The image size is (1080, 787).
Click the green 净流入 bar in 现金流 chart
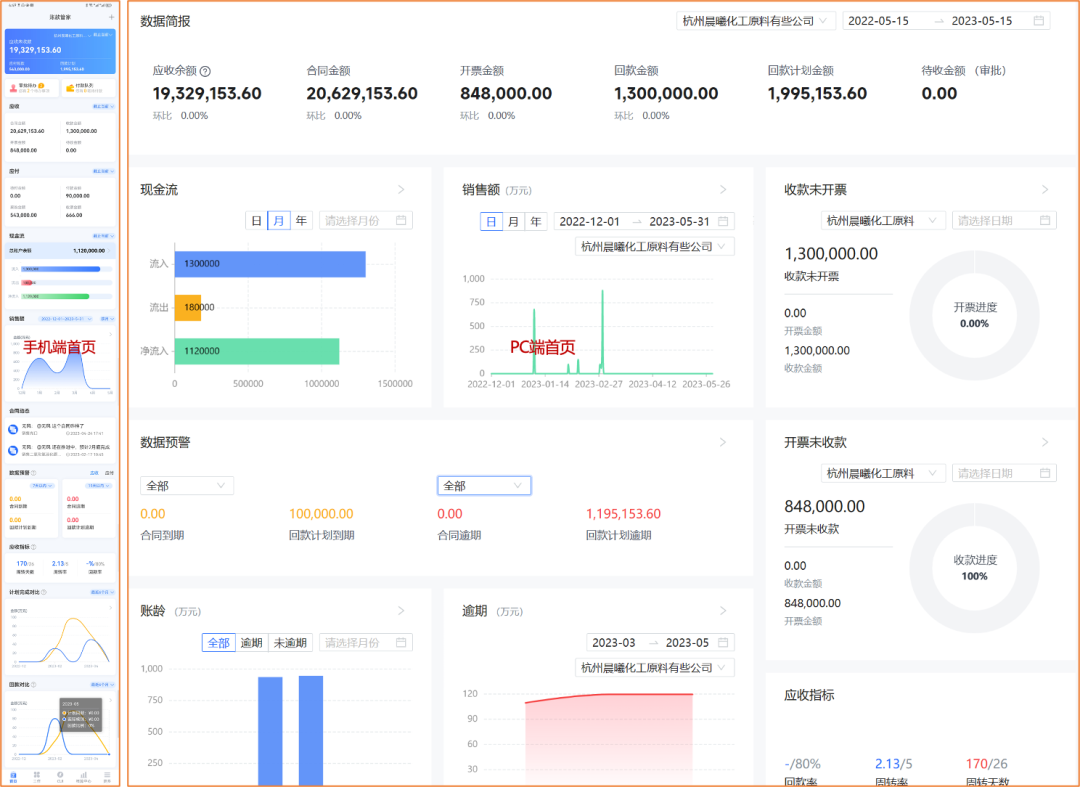pyautogui.click(x=257, y=351)
